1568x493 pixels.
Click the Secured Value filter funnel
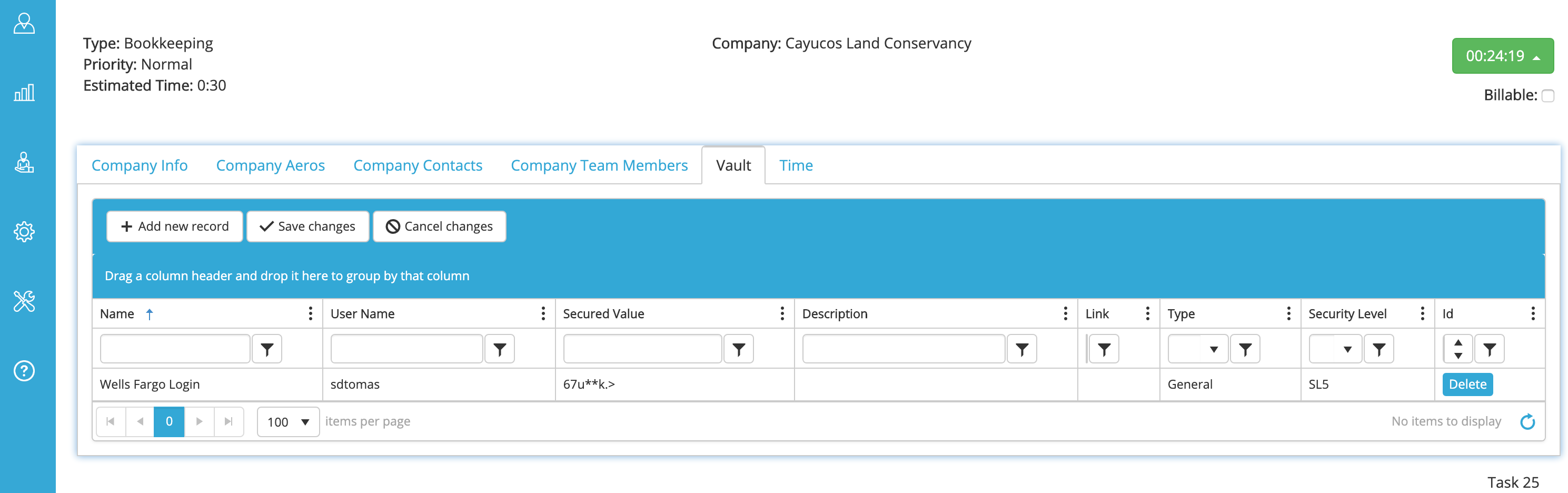[x=738, y=349]
